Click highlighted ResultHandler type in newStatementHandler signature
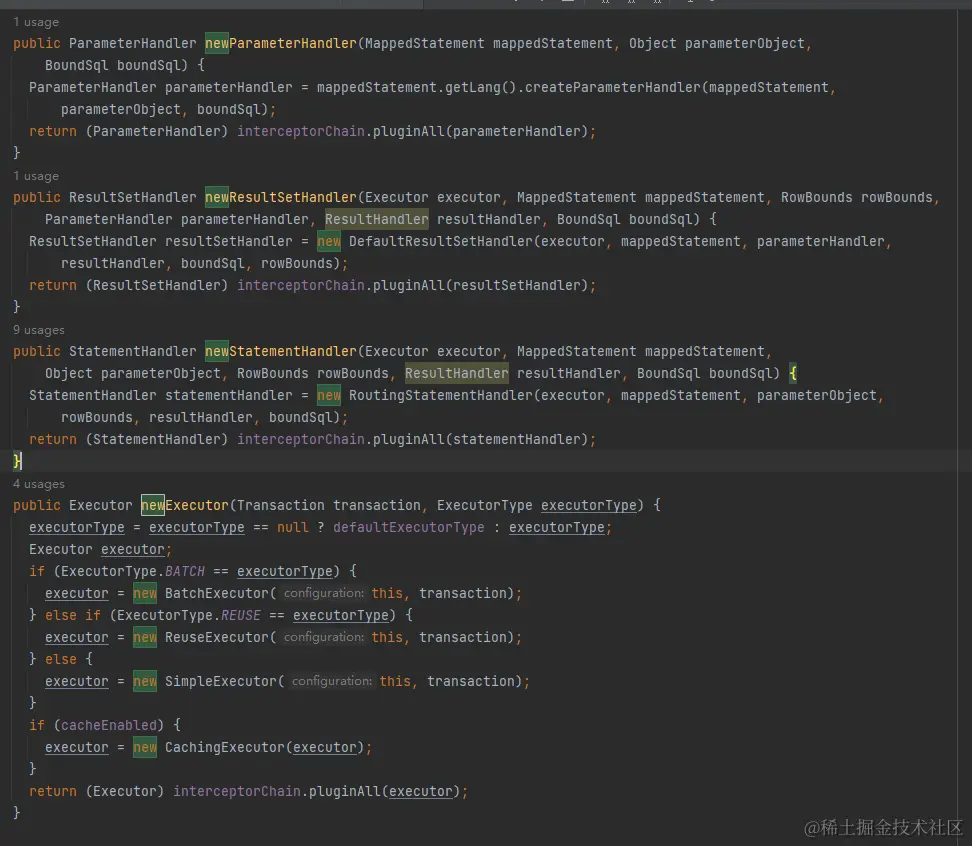This screenshot has width=972, height=846. coord(457,373)
